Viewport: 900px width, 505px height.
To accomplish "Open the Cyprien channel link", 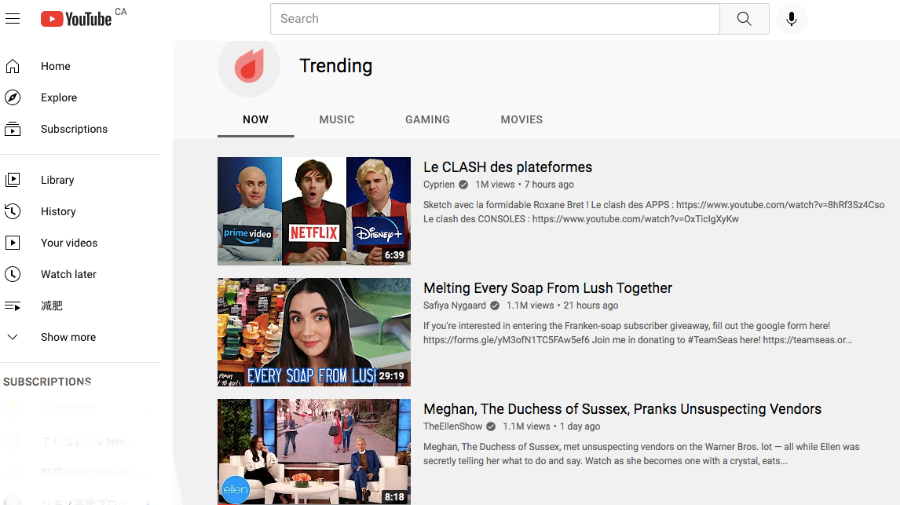I will (439, 184).
